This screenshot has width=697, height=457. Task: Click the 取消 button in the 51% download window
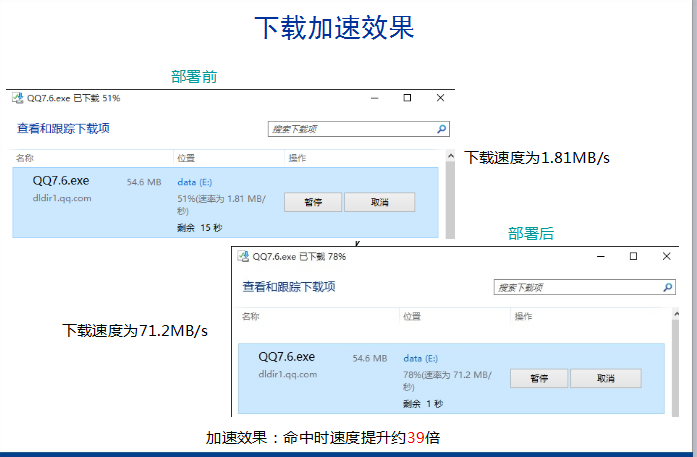(x=380, y=202)
